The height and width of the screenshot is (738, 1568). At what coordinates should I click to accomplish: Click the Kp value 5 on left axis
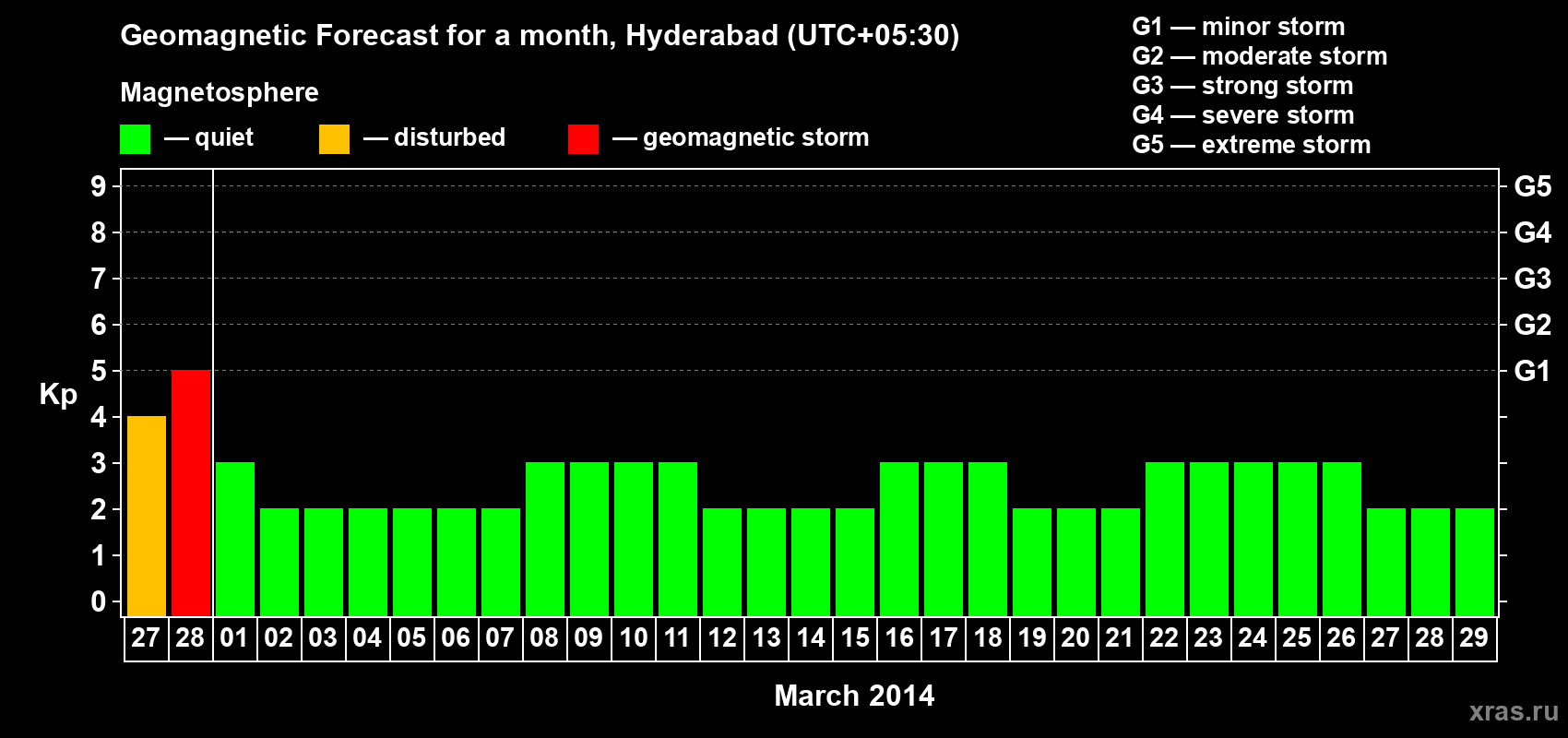pos(99,371)
